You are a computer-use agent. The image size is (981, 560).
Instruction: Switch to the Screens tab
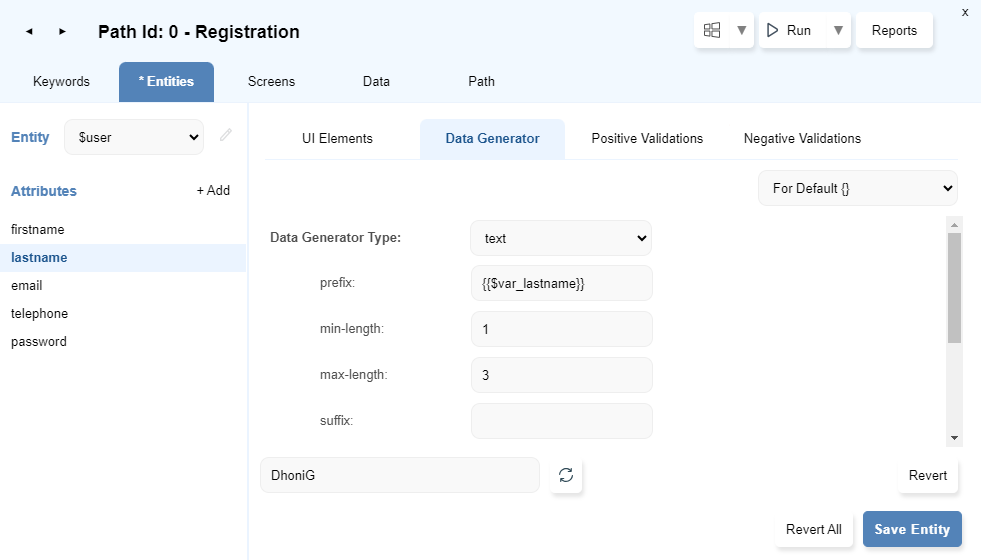(271, 81)
